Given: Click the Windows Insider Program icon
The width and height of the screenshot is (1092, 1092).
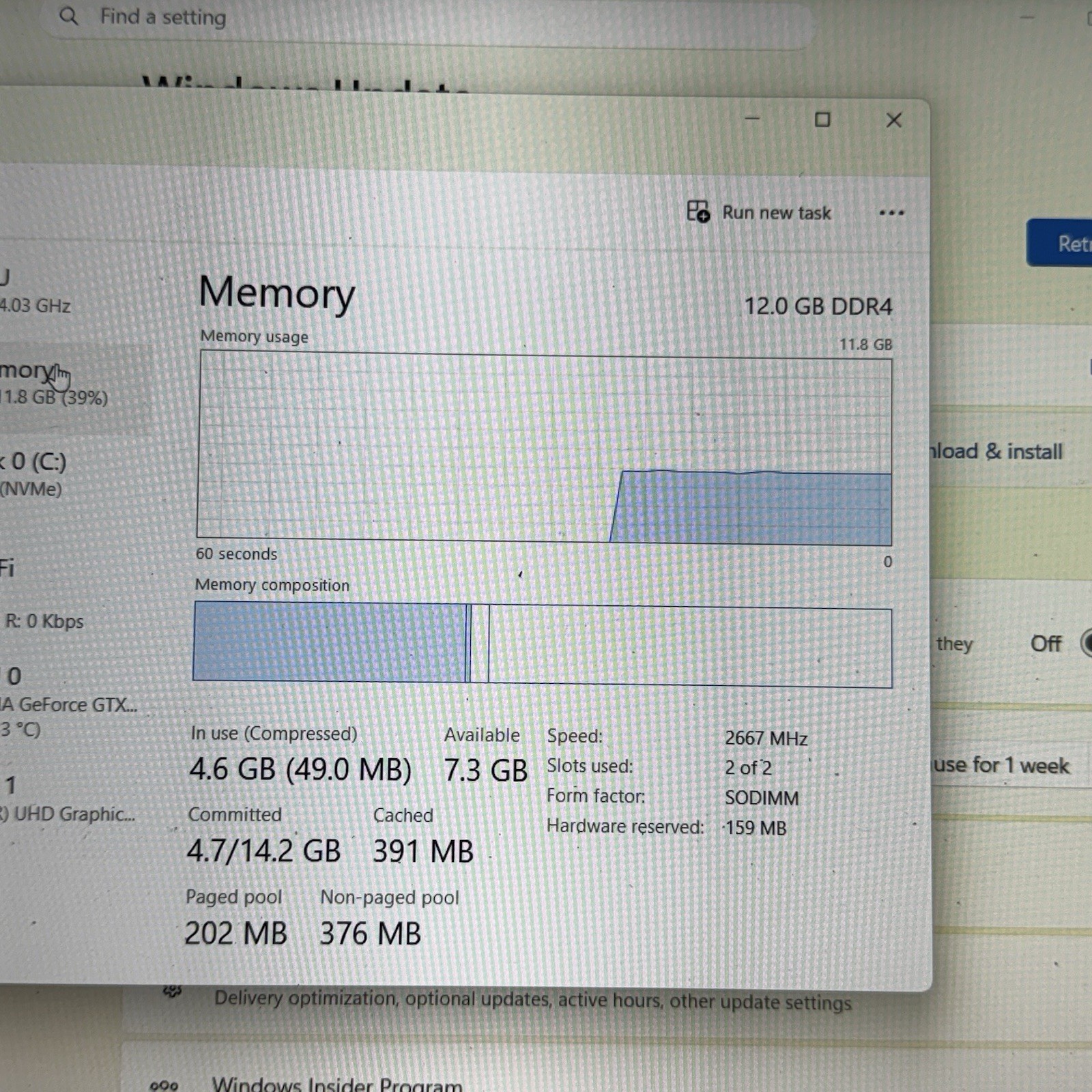Looking at the screenshot, I should [x=164, y=1085].
